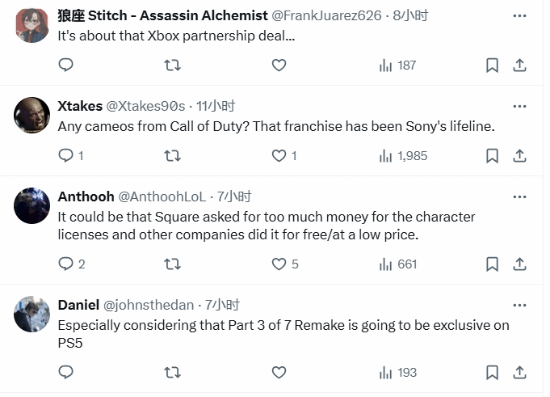Viewport: 550px width, 397px height.
Task: Open more options on Anthooh's tweet
Action: 519,197
